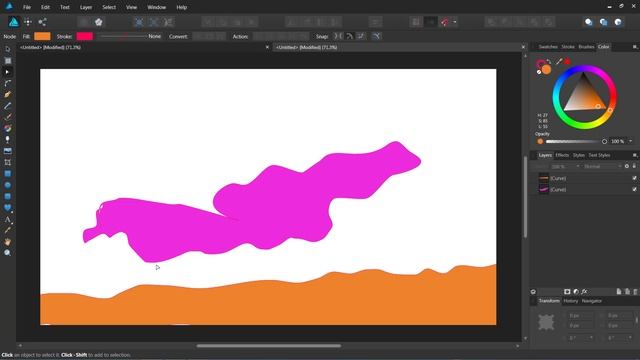Image resolution: width=640 pixels, height=360 pixels.
Task: Switch to the History tab
Action: [571, 301]
